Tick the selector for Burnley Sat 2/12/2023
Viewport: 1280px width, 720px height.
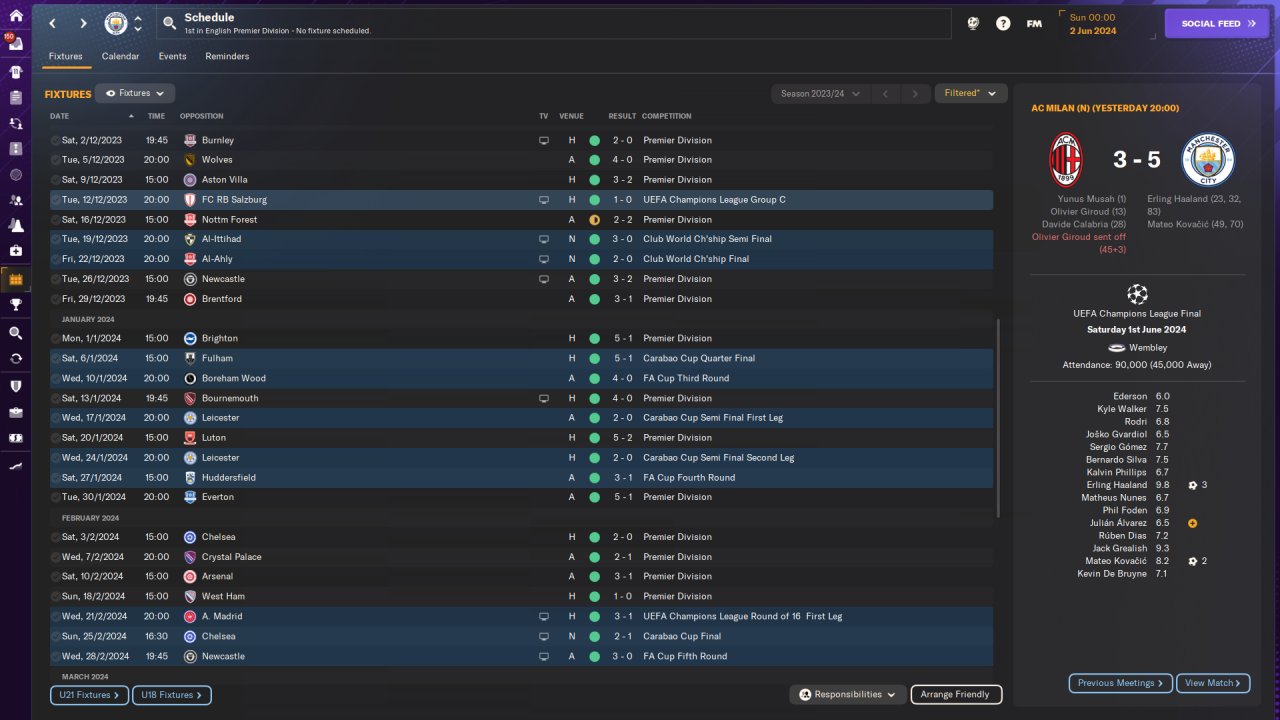(x=56, y=140)
